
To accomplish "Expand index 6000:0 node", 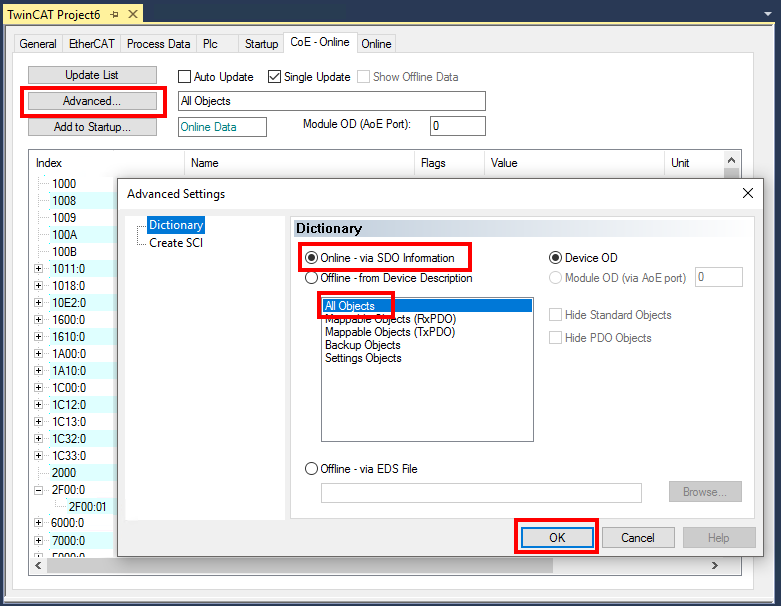I will coord(38,523).
